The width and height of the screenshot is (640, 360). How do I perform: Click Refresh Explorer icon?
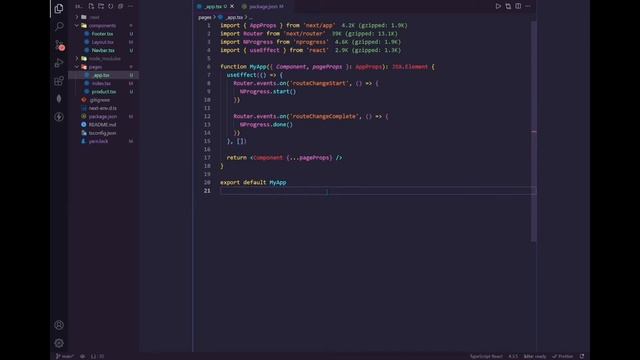click(x=111, y=6)
